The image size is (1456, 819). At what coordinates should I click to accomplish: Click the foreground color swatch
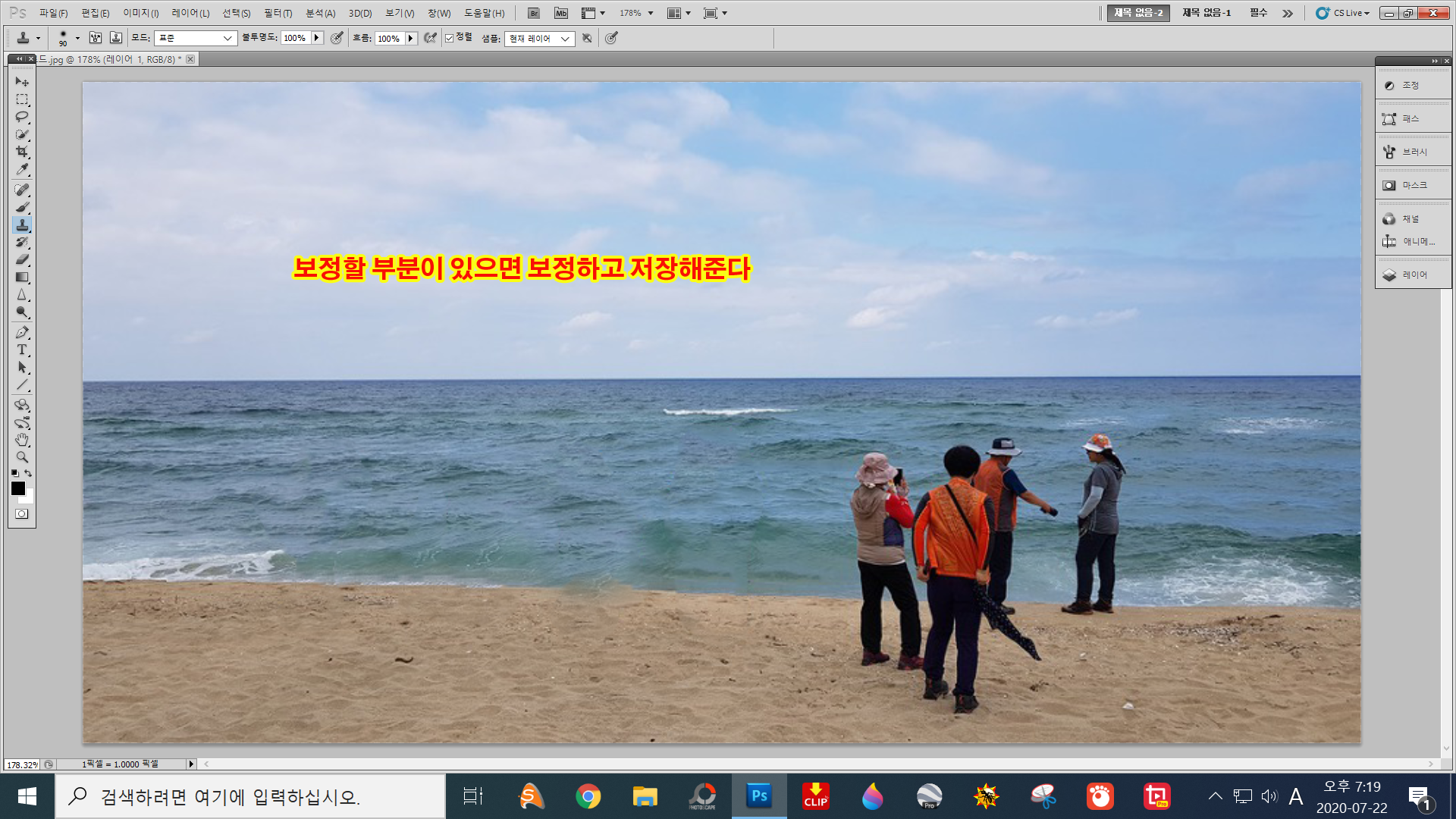18,489
